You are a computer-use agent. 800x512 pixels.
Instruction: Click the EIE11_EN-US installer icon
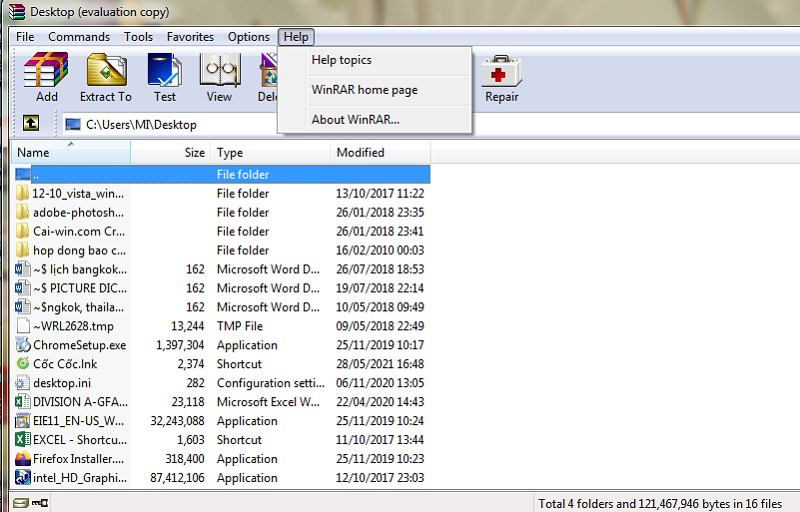(x=22, y=421)
